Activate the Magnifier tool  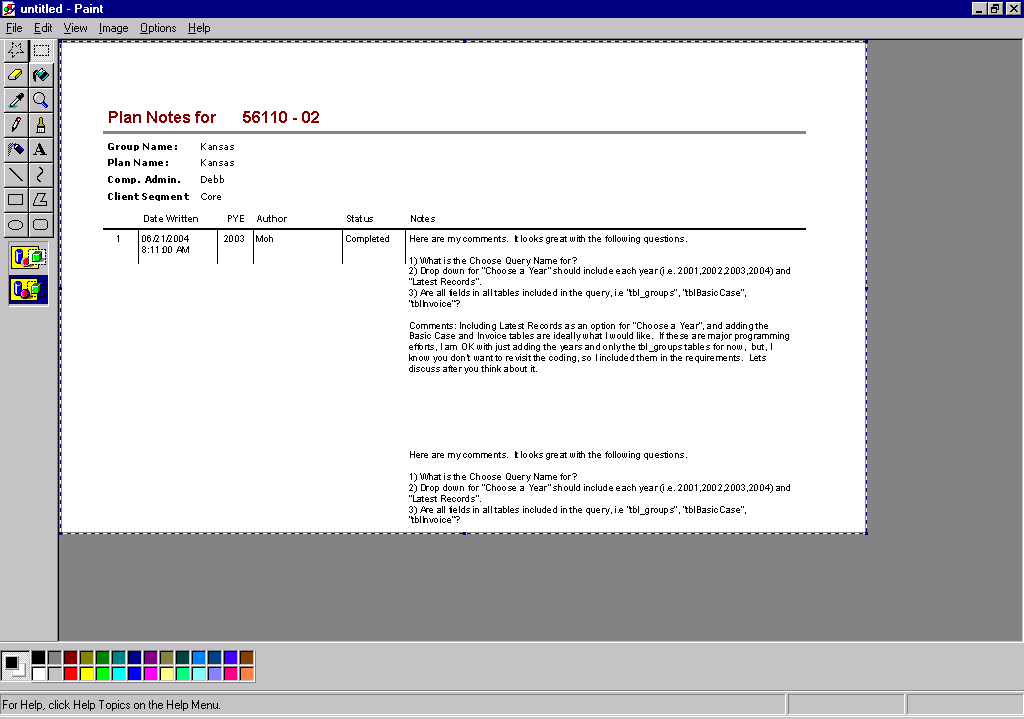(40, 100)
